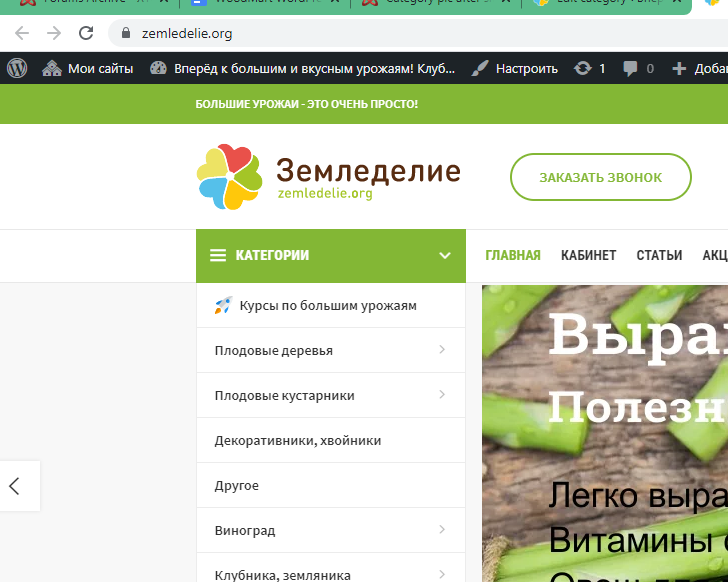The height and width of the screenshot is (582, 728).
Task: Click the updates circular arrows icon
Action: click(582, 68)
